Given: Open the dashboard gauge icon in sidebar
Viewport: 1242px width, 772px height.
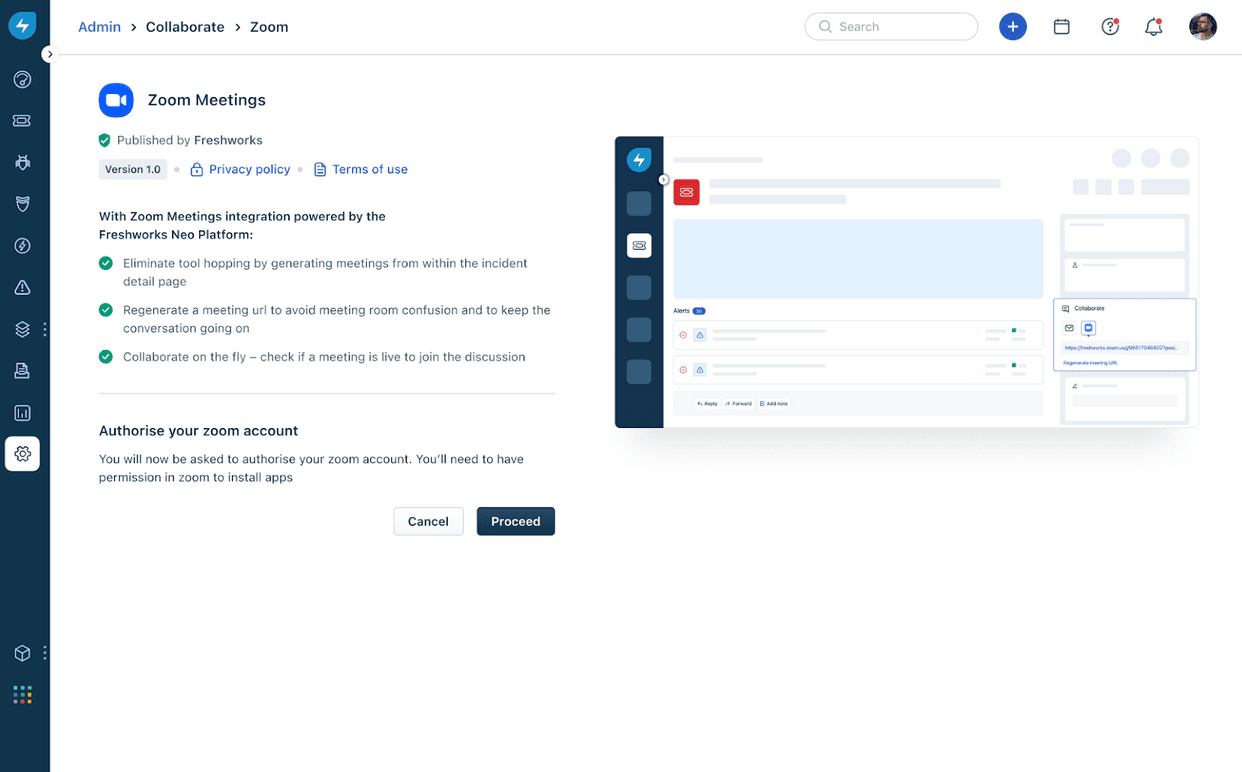Looking at the screenshot, I should pos(22,80).
